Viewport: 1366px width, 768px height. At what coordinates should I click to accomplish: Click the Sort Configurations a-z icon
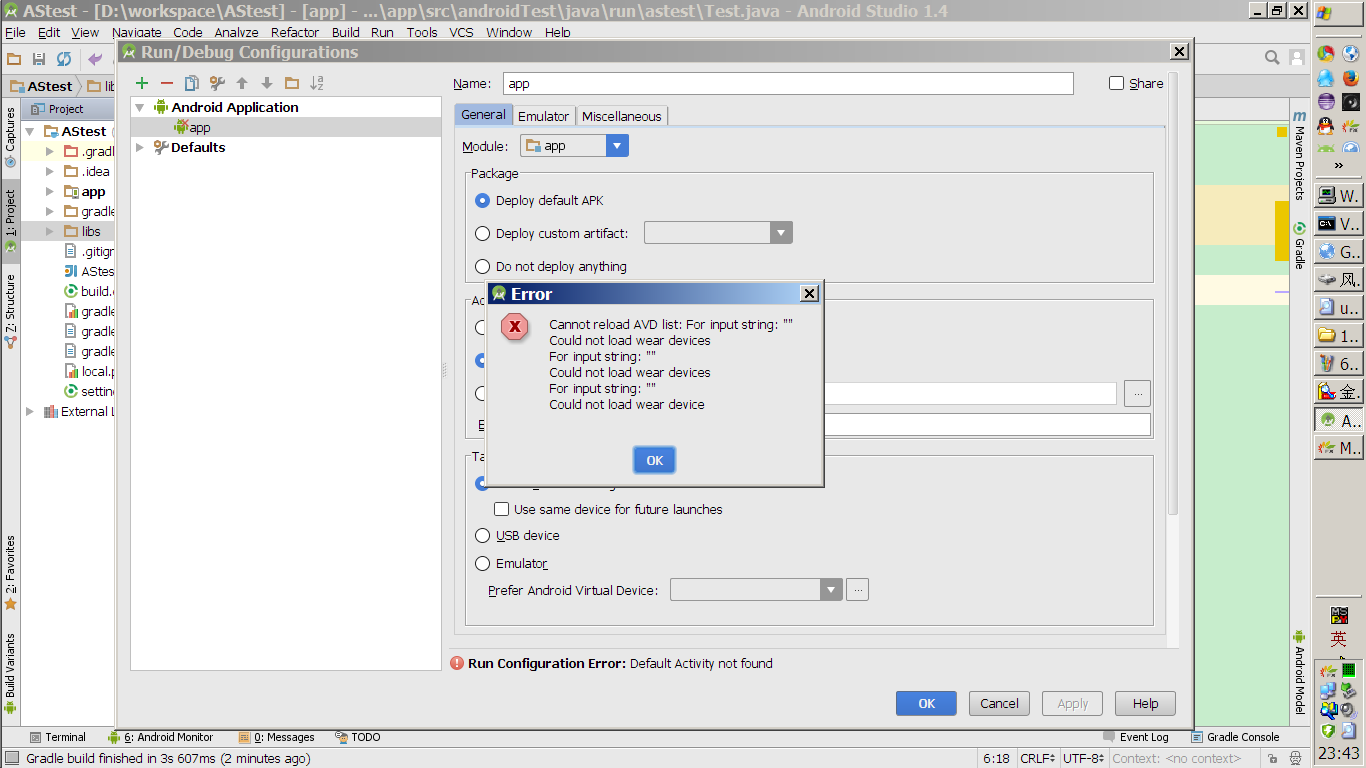(317, 83)
